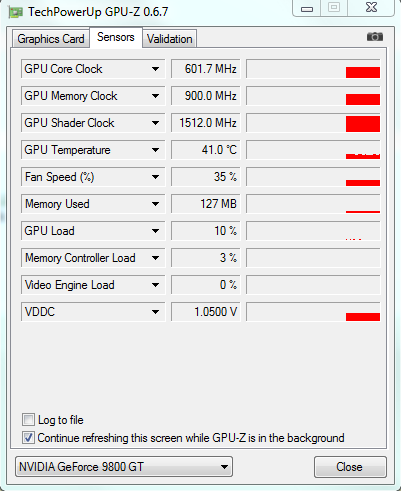Click the Close button
The height and width of the screenshot is (491, 401).
point(350,467)
